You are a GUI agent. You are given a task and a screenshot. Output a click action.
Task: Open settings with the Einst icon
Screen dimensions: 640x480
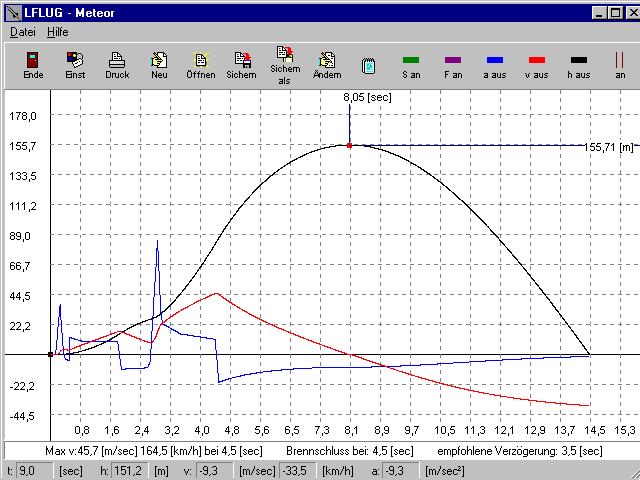coord(75,65)
